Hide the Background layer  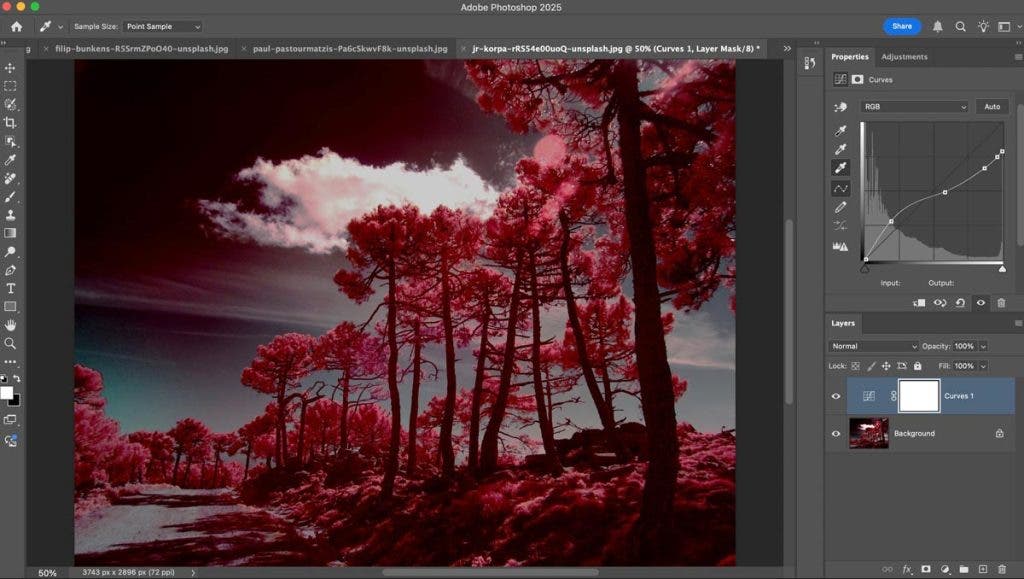tap(836, 433)
